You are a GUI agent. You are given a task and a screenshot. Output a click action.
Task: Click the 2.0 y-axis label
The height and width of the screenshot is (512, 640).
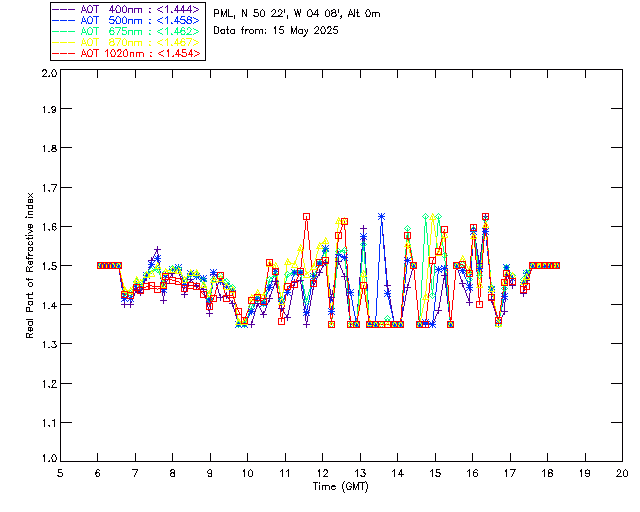[x=49, y=73]
